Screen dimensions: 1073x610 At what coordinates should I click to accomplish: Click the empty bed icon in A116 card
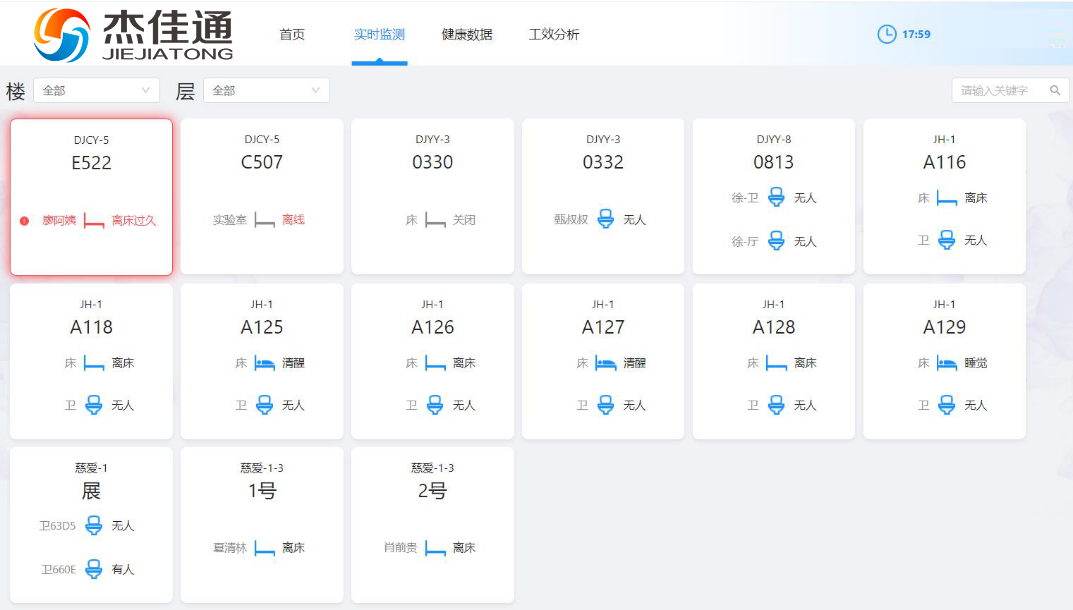pos(946,198)
